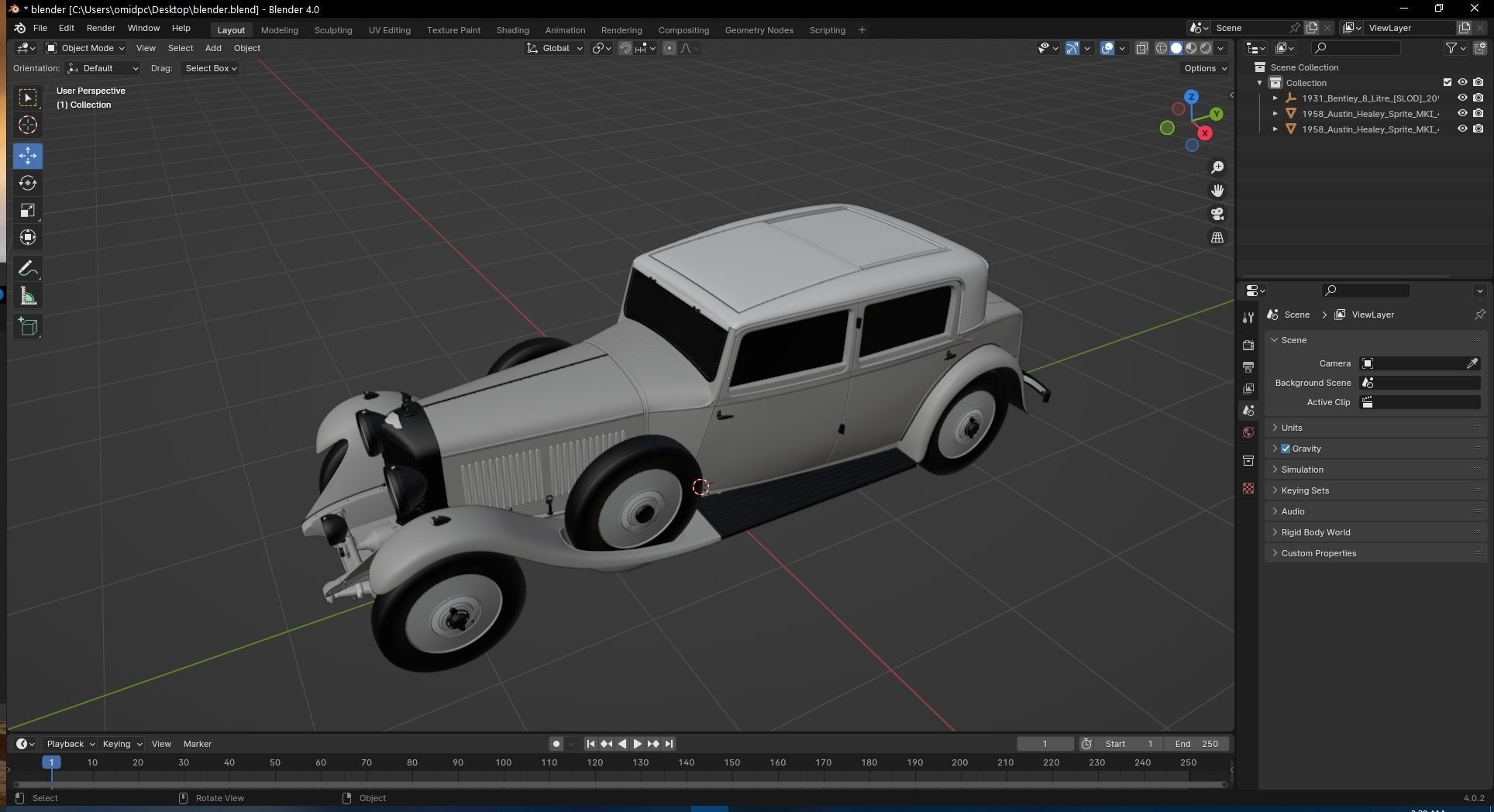The image size is (1494, 812).
Task: Open the File menu
Action: 40,28
